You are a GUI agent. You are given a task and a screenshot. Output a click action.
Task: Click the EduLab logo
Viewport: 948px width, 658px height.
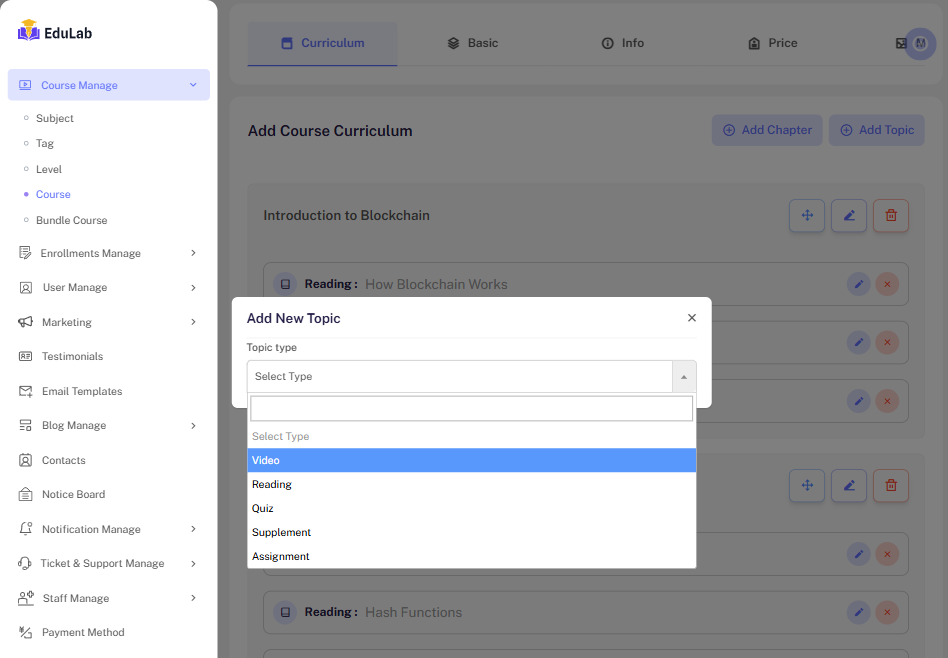[56, 32]
